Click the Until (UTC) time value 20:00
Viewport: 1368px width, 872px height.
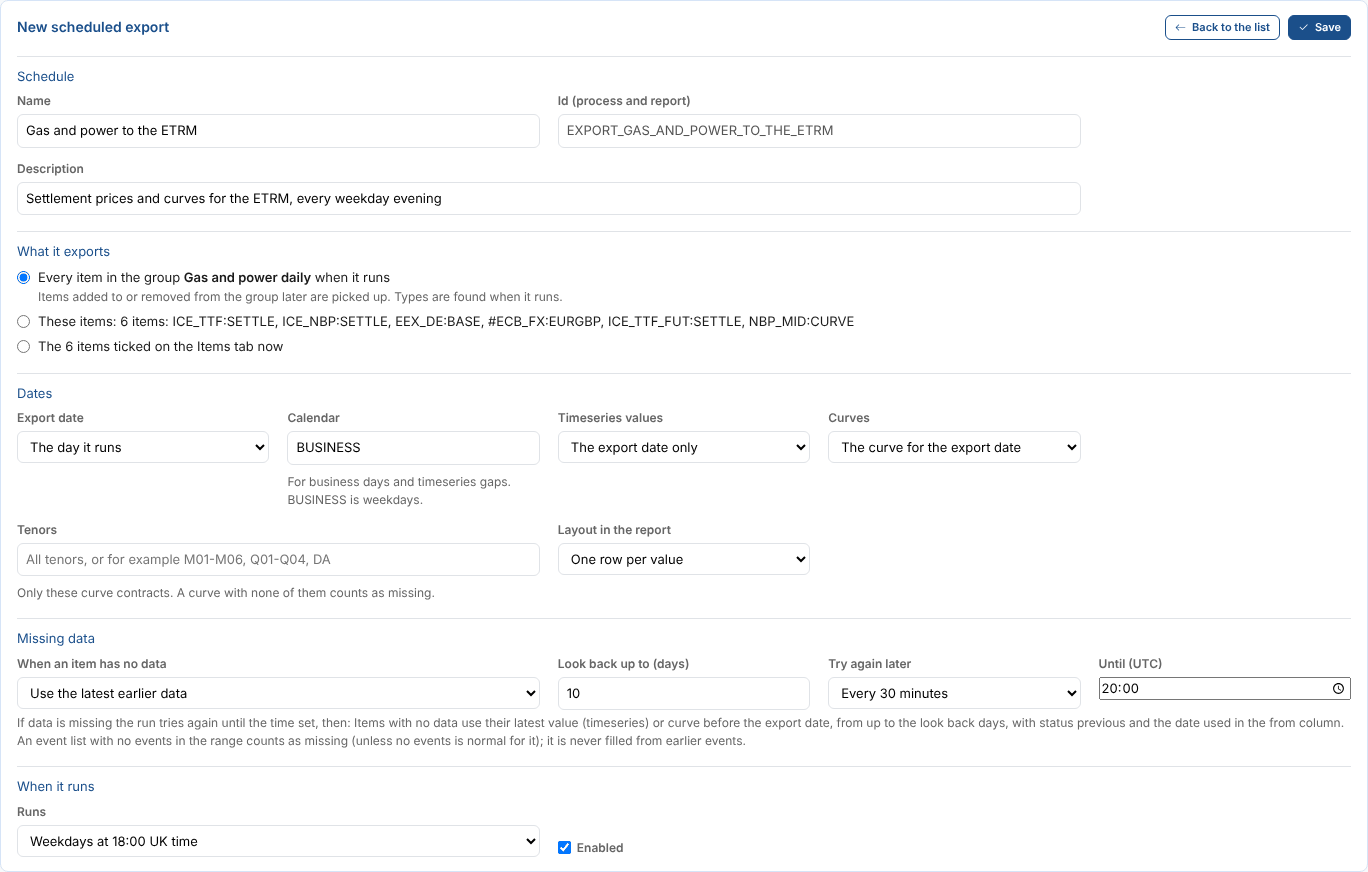pos(1121,689)
